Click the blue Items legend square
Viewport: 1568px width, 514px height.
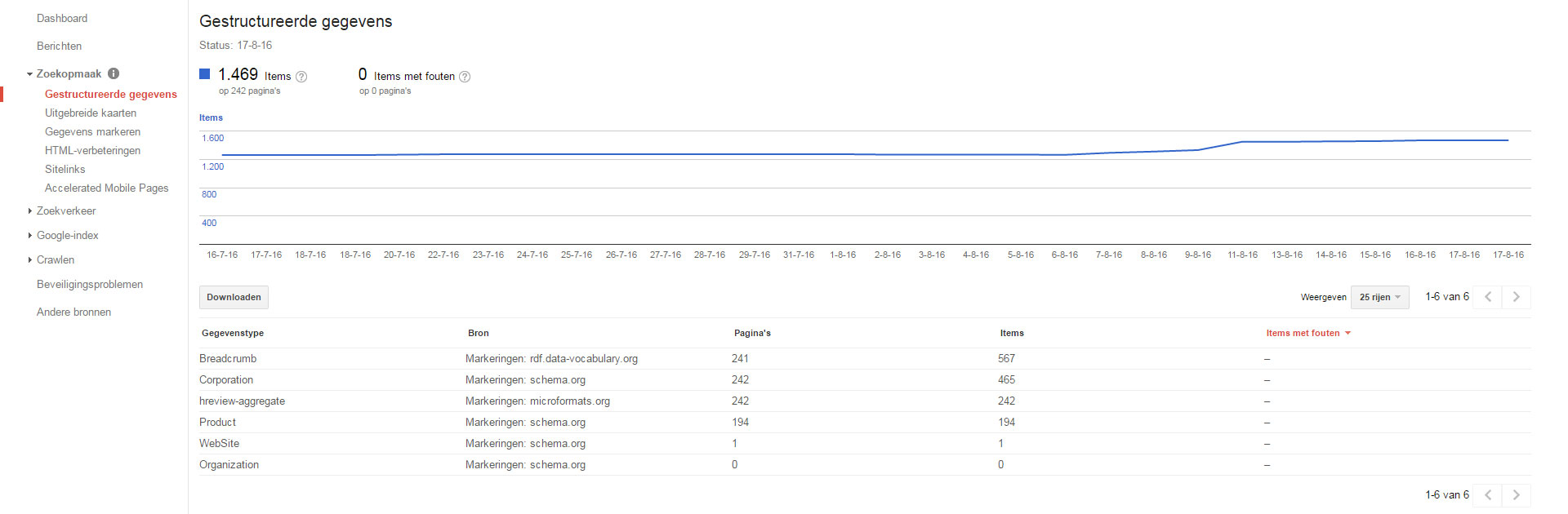pos(205,74)
